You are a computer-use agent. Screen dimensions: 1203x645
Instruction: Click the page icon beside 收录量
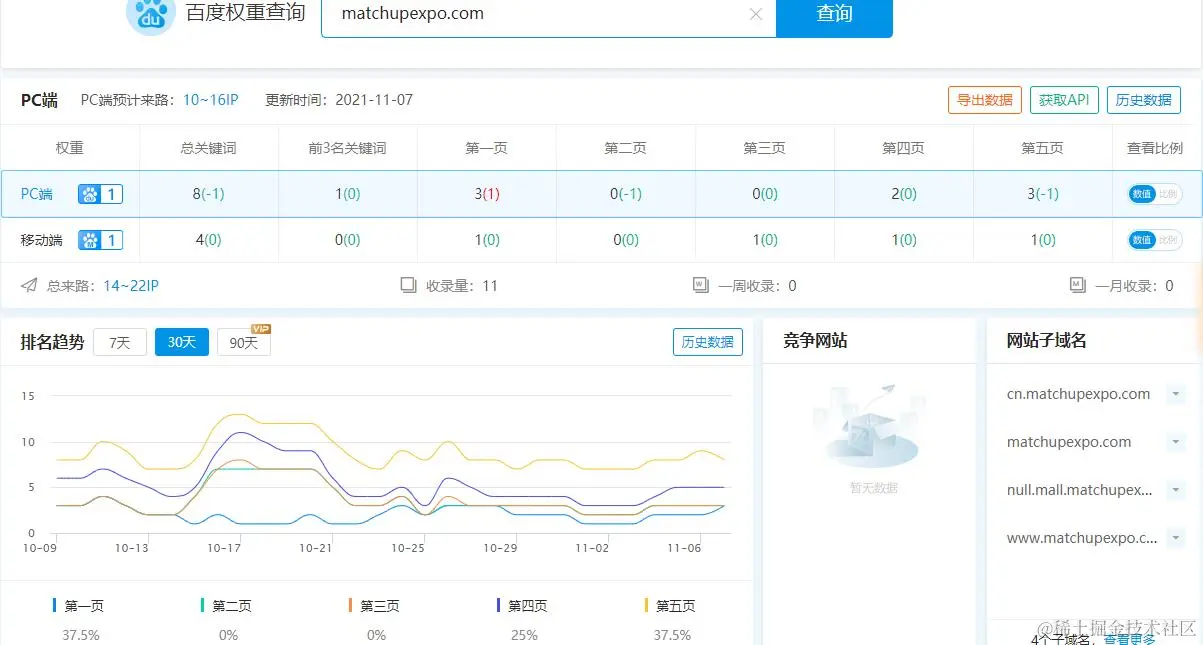pos(409,285)
